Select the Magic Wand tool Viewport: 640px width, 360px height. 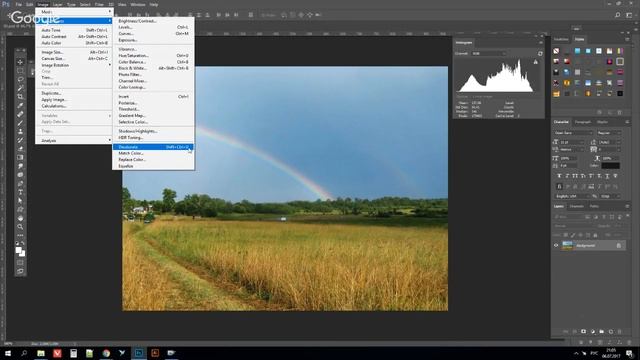(x=20, y=88)
